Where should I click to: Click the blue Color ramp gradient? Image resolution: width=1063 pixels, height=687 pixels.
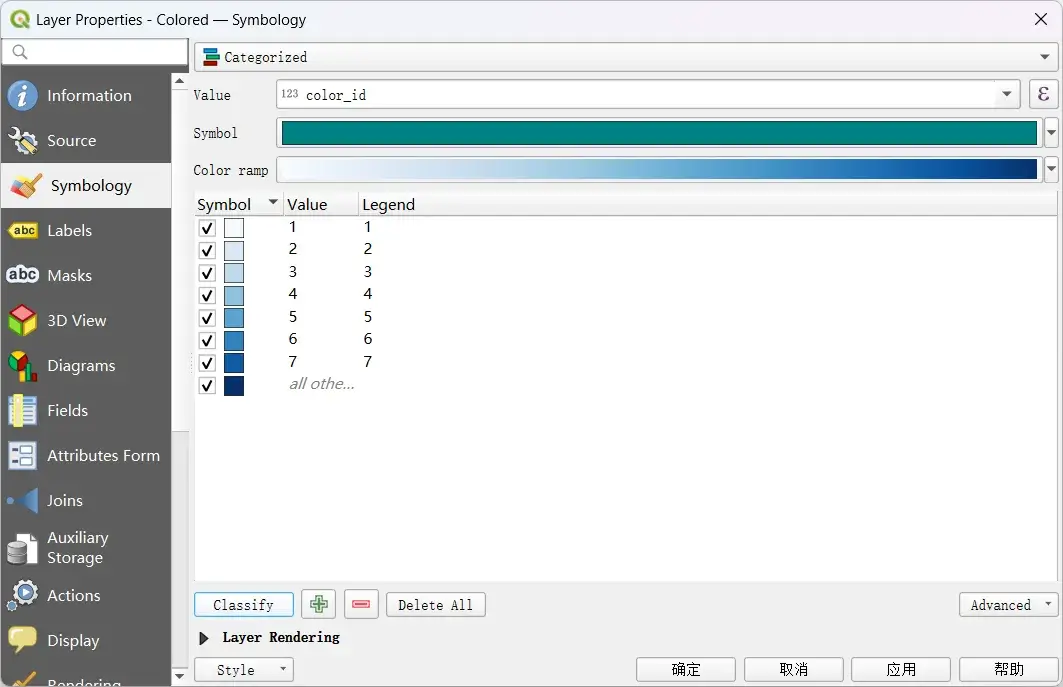659,169
